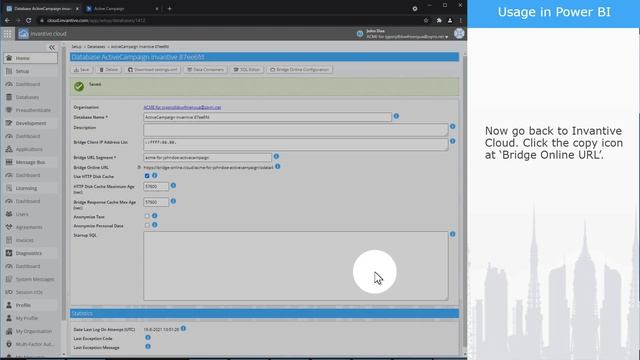Open info icon for Bridge Client IP Address List
This screenshot has width=640, height=360.
453,141
